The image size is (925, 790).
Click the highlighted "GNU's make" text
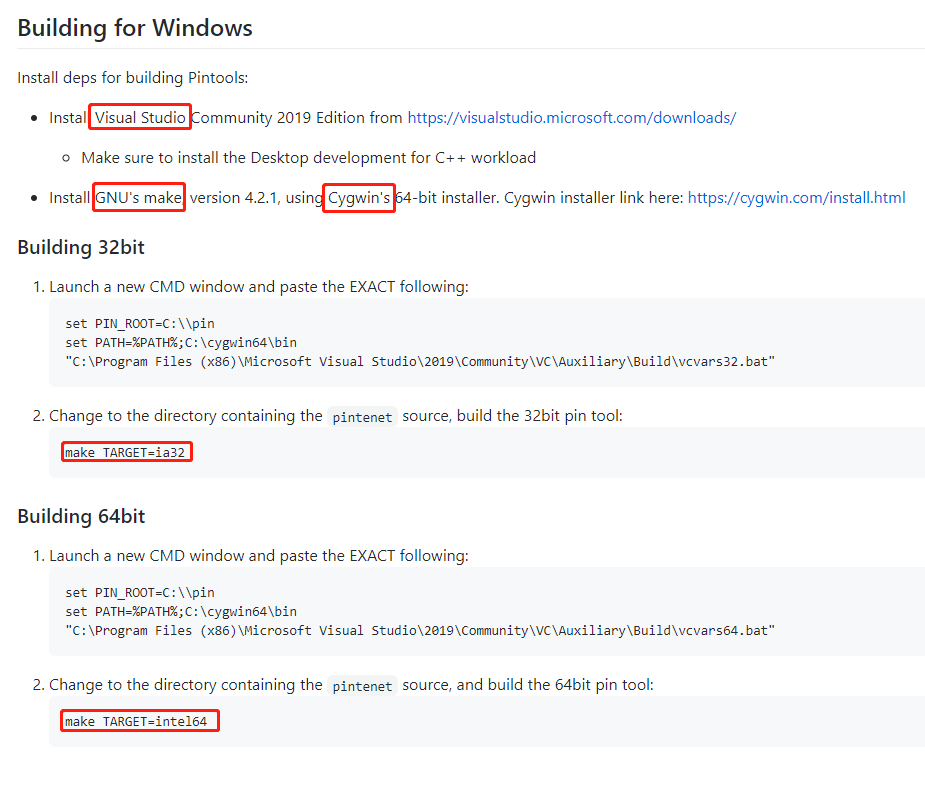(139, 198)
